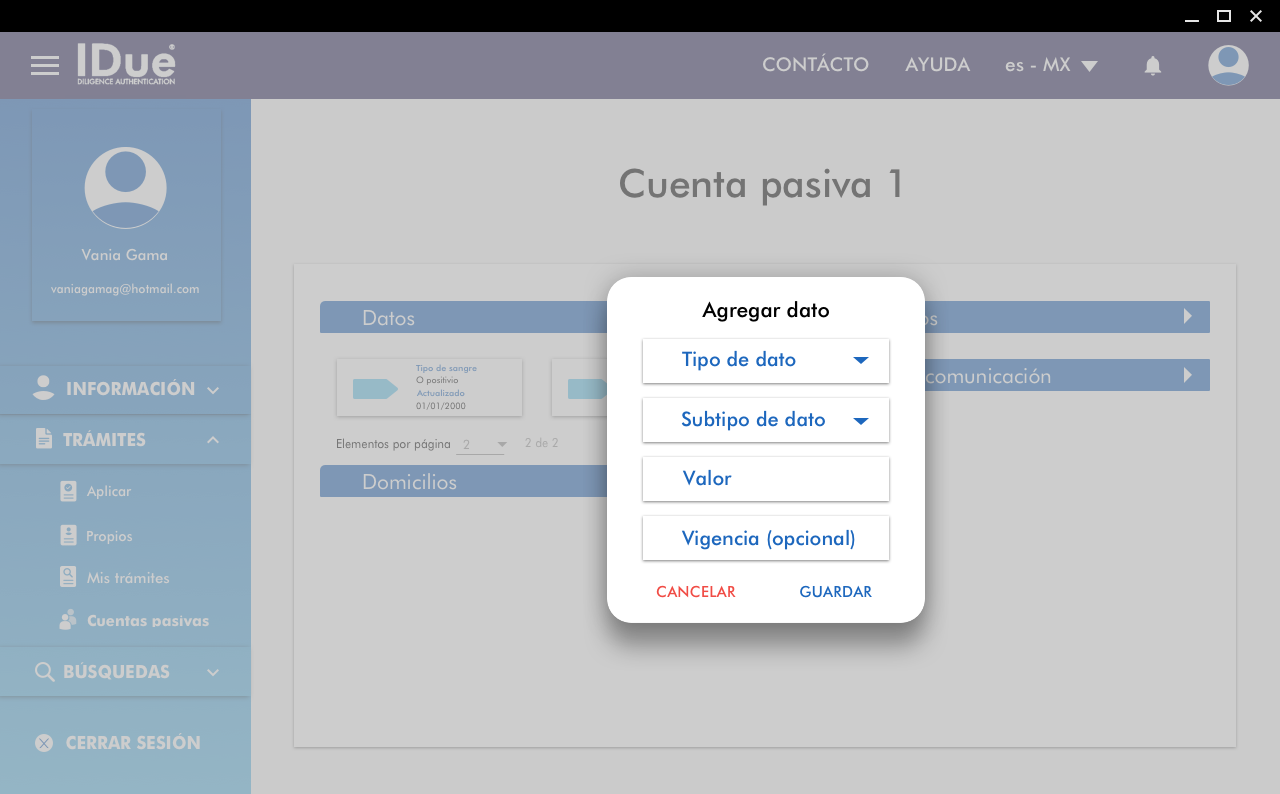Click the Valor input field
Viewport: 1280px width, 794px height.
pos(765,479)
